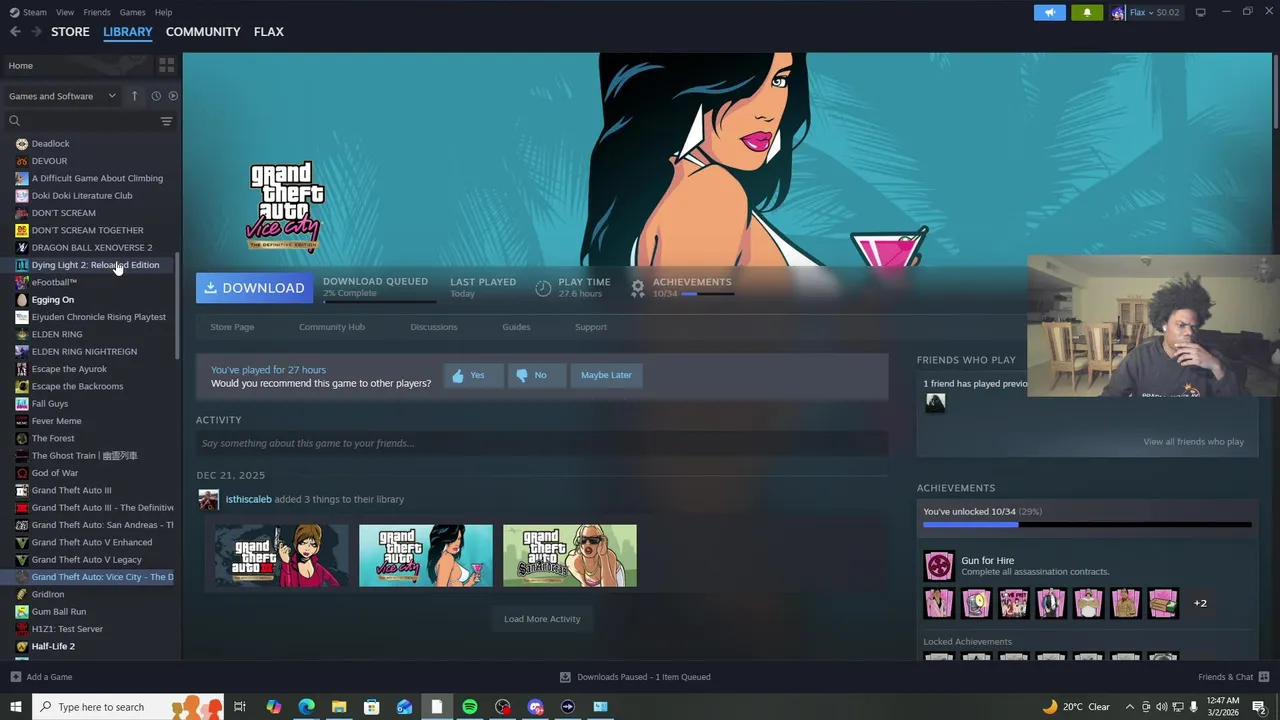Click the thumbs-down No recommendation button

click(x=536, y=375)
